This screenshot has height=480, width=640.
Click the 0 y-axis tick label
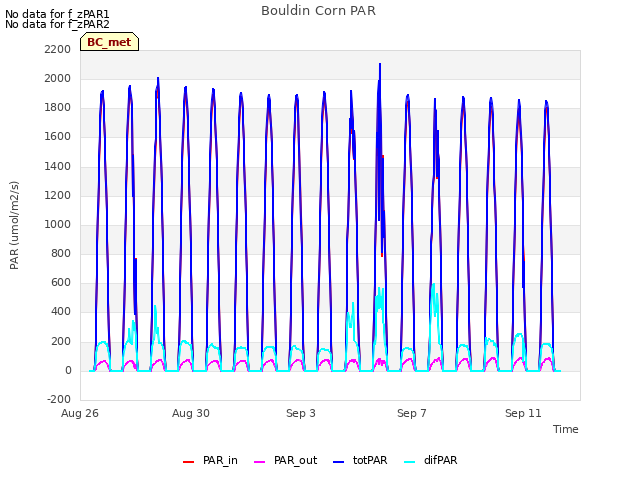(68, 371)
